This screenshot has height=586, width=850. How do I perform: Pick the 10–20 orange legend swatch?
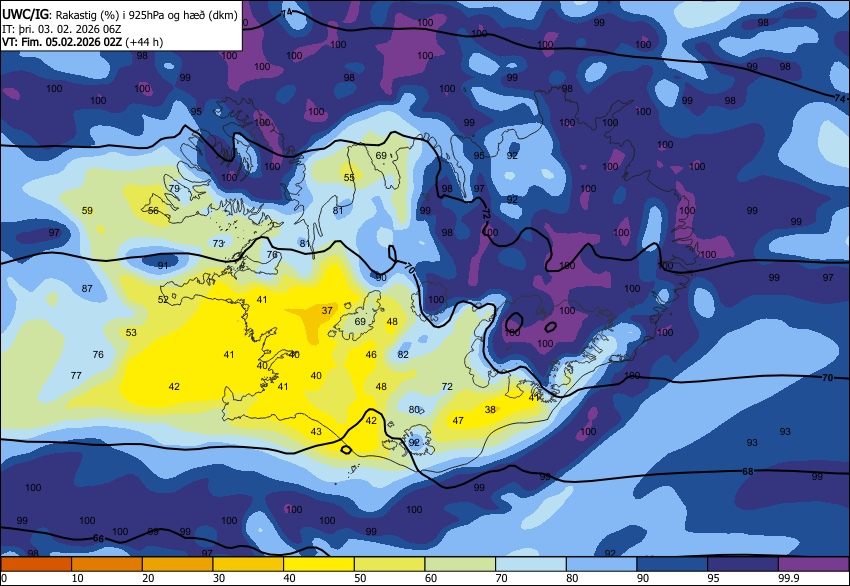click(x=106, y=564)
